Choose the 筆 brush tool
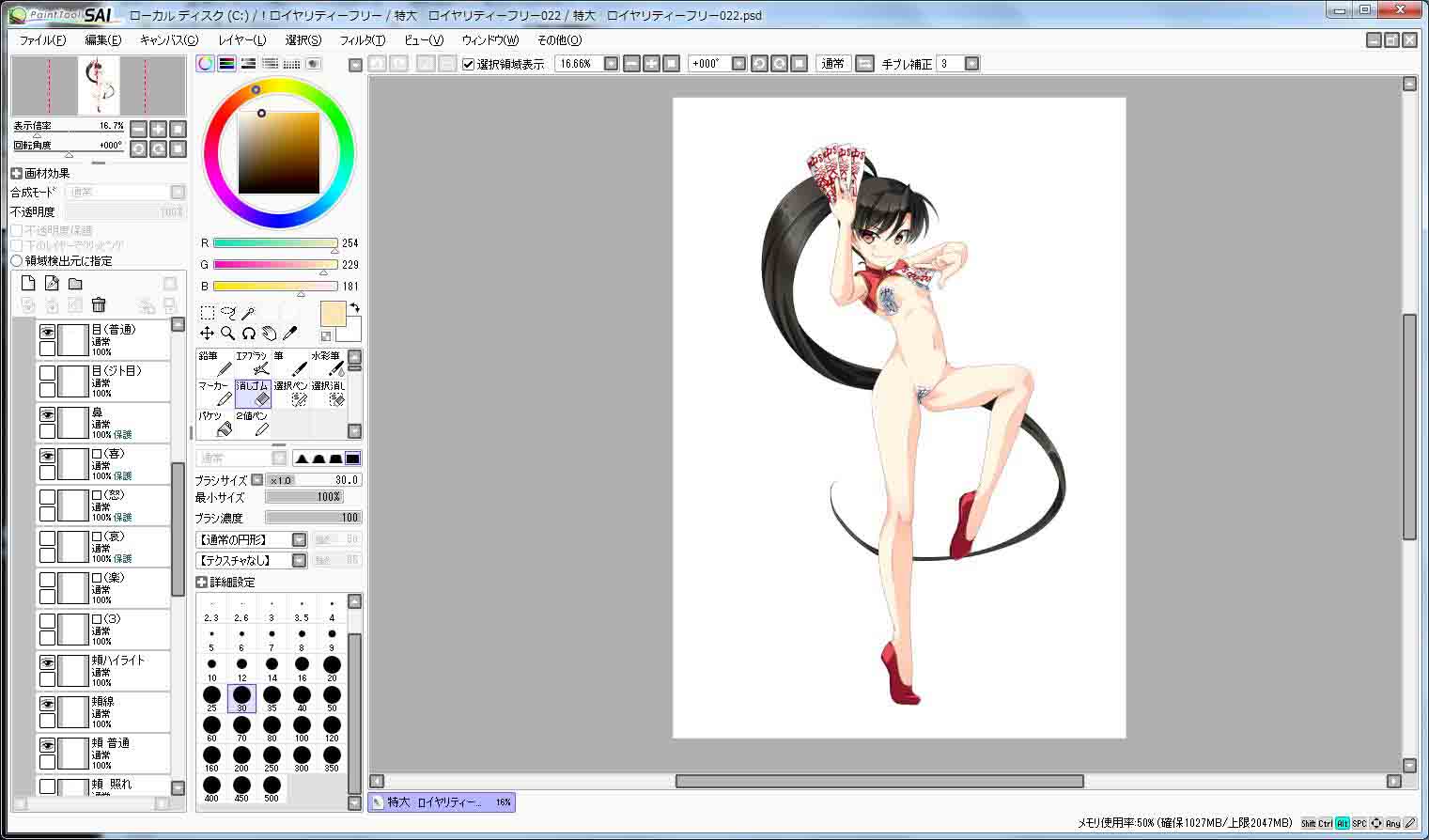The height and width of the screenshot is (840, 1429). pos(290,364)
